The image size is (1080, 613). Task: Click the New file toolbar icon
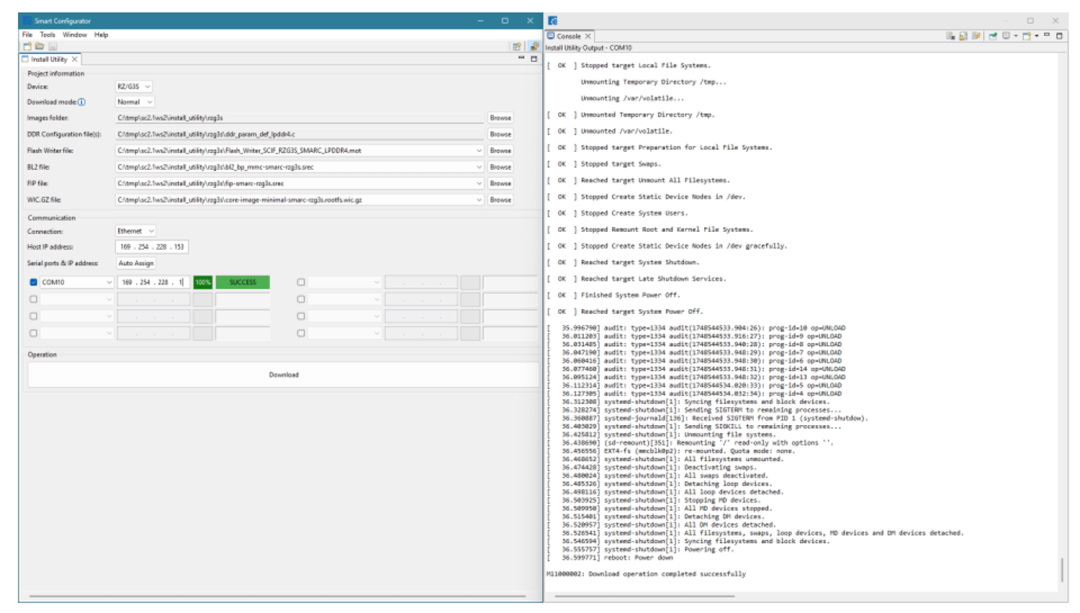[27, 46]
